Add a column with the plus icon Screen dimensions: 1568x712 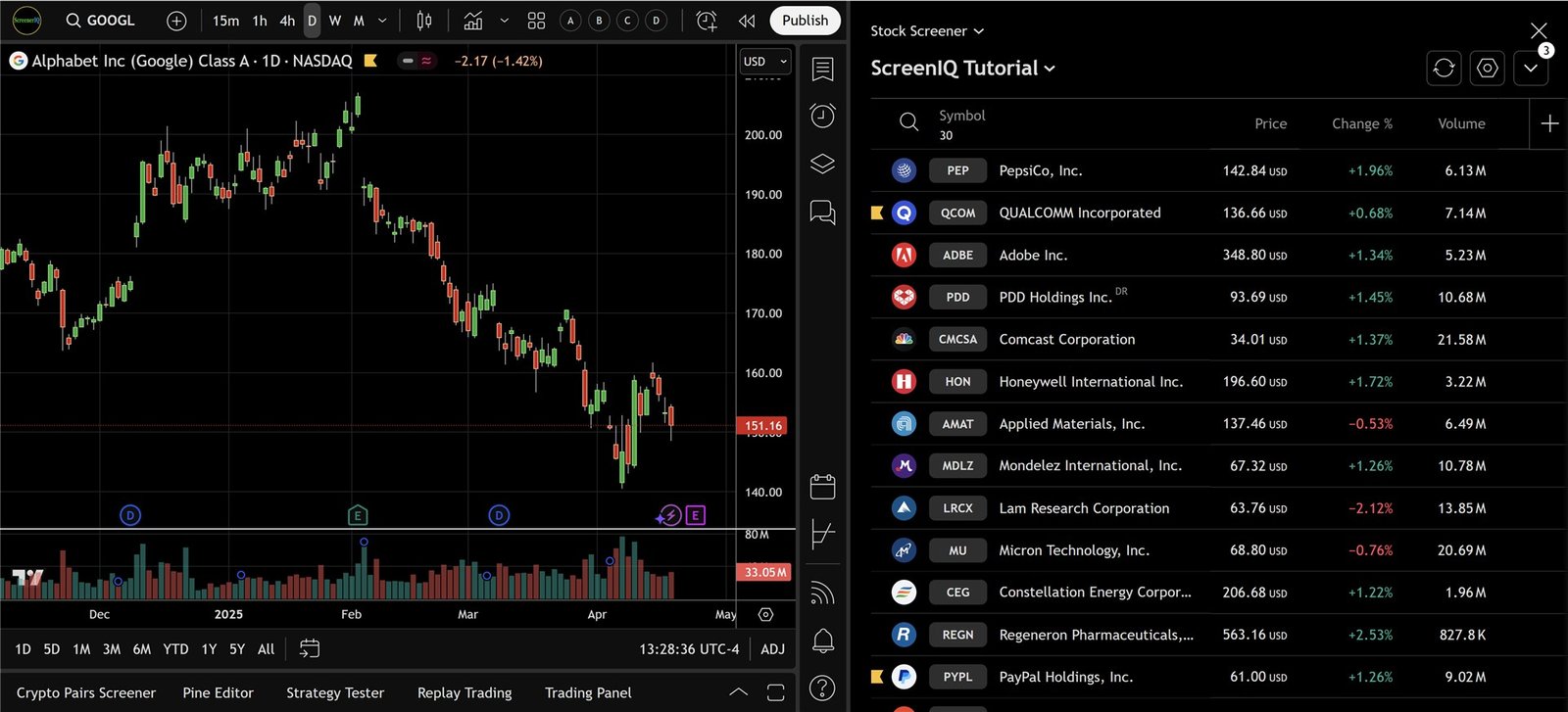coord(1549,123)
